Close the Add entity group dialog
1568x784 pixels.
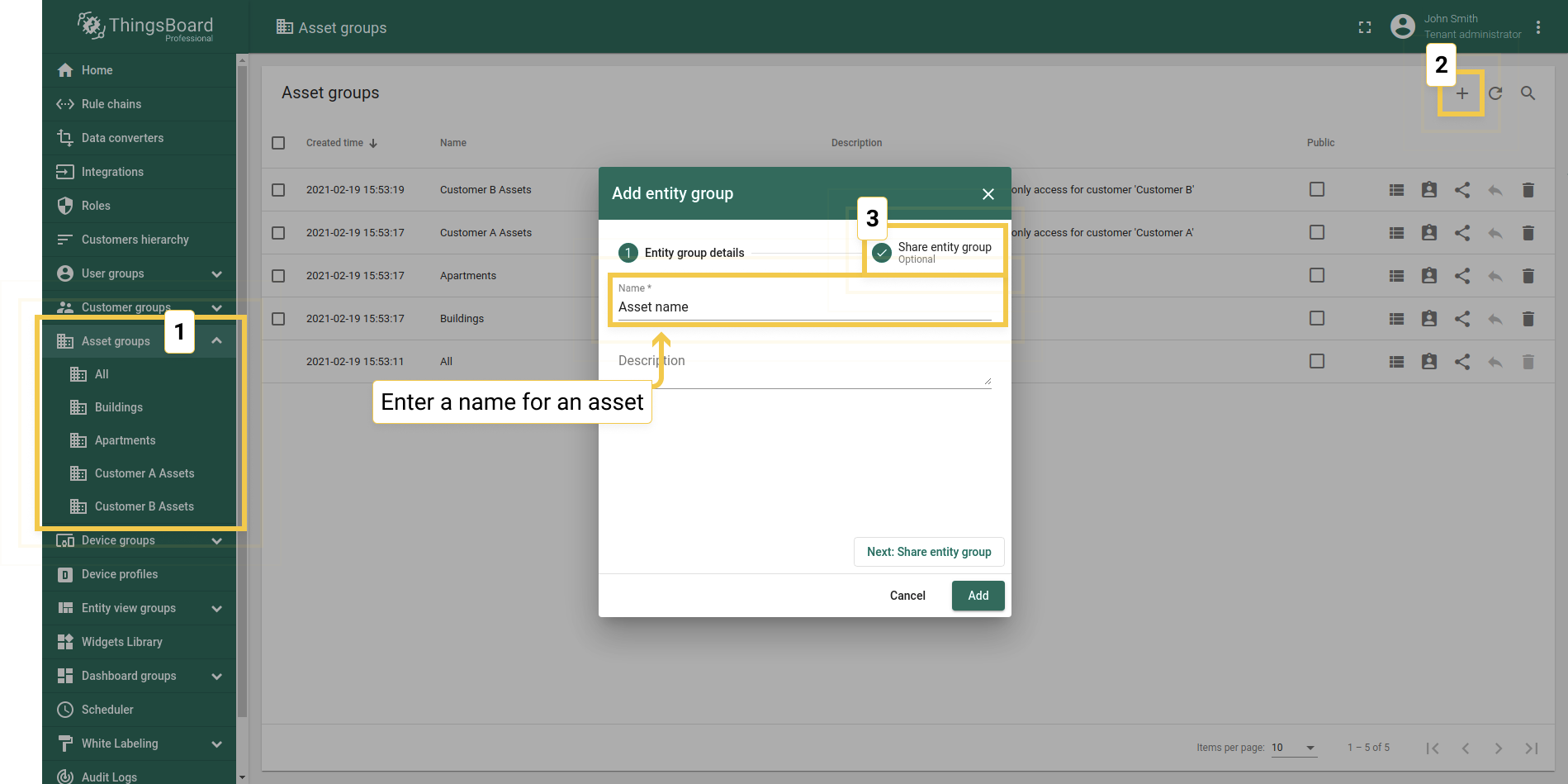click(988, 194)
